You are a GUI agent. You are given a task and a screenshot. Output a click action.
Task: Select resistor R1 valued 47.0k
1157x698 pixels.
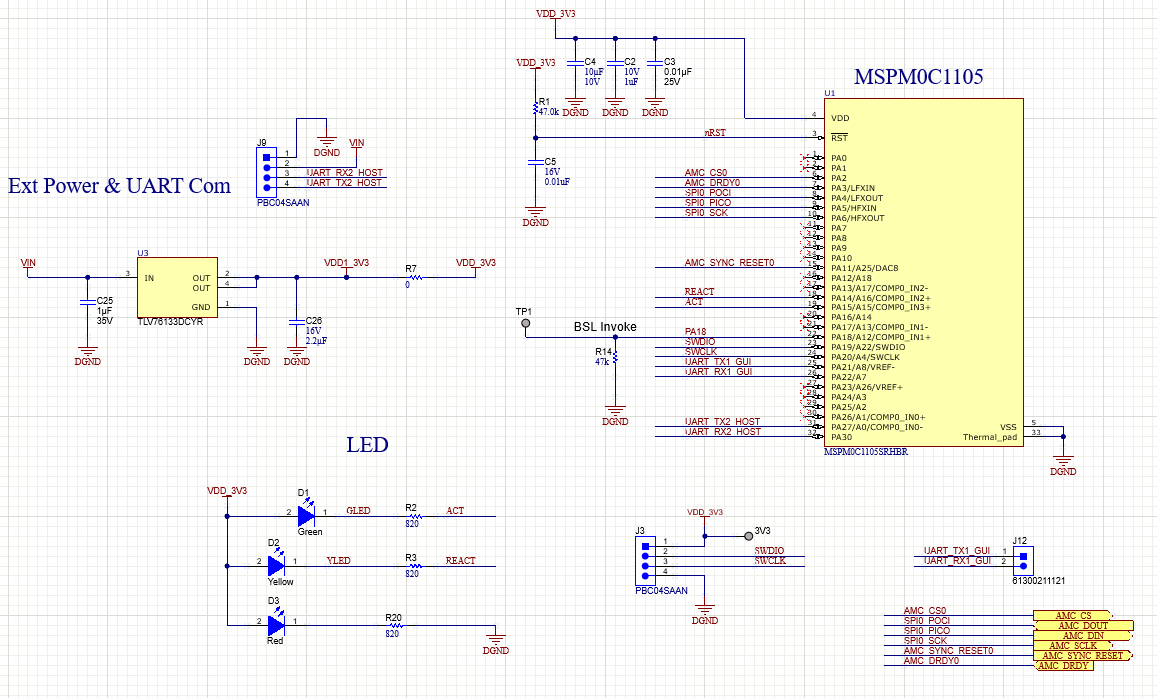point(536,105)
